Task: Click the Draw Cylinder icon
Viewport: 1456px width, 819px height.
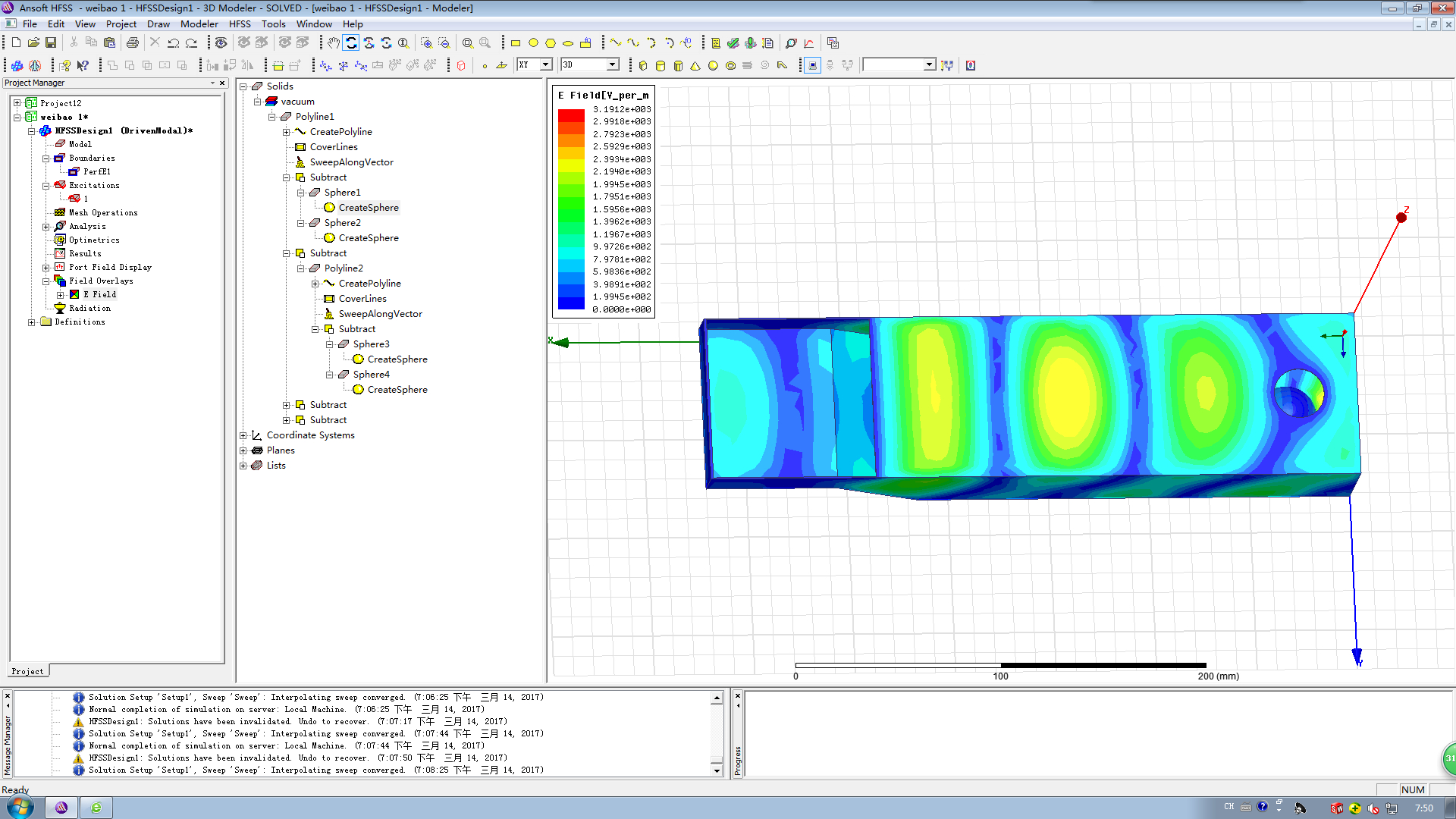Action: click(x=661, y=65)
